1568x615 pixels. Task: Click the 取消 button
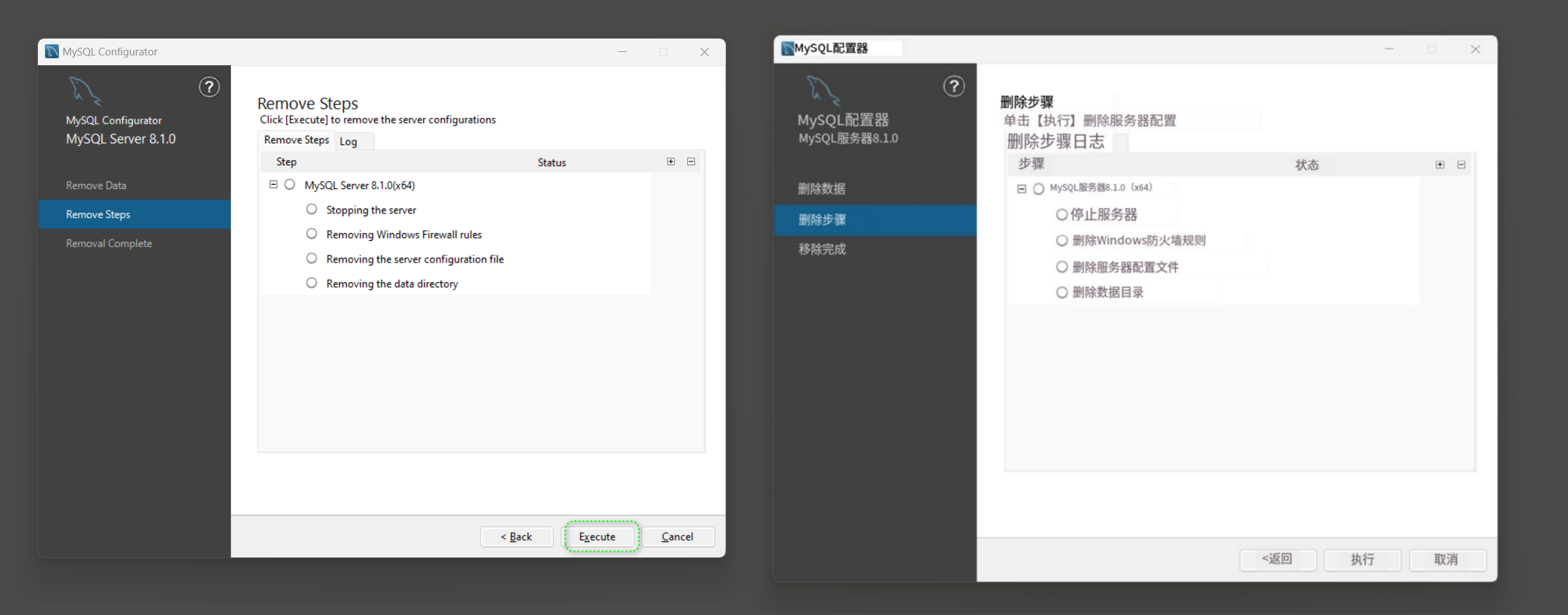(1447, 560)
